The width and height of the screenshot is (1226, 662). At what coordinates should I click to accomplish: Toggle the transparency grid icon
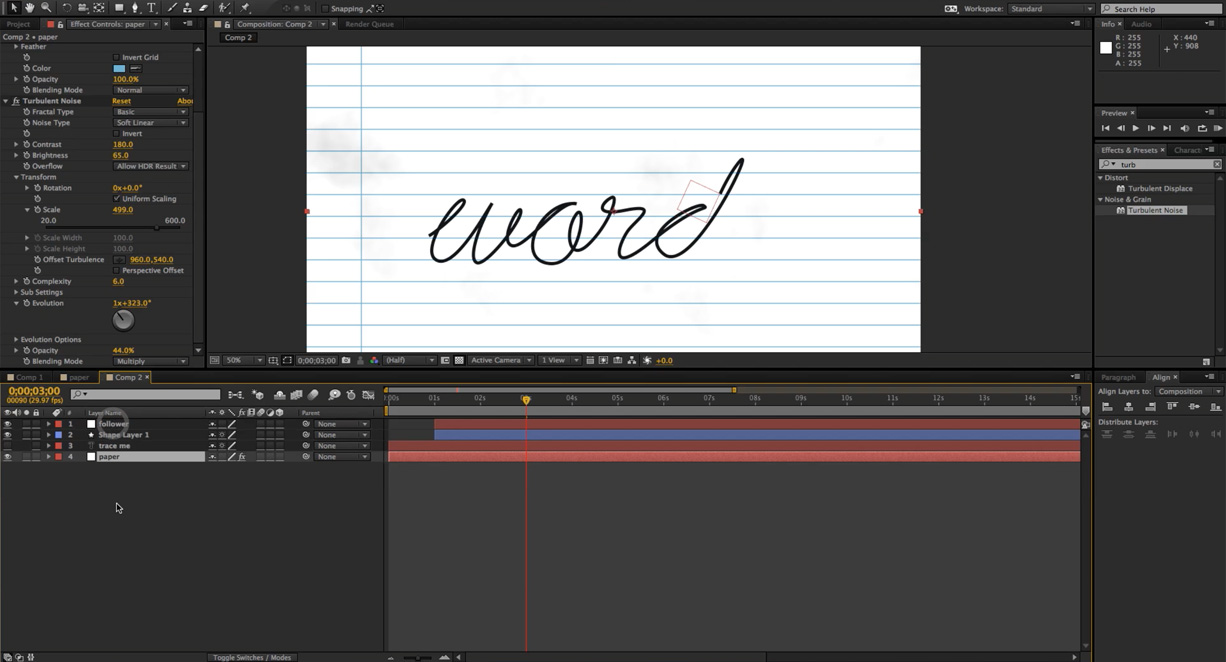459,360
